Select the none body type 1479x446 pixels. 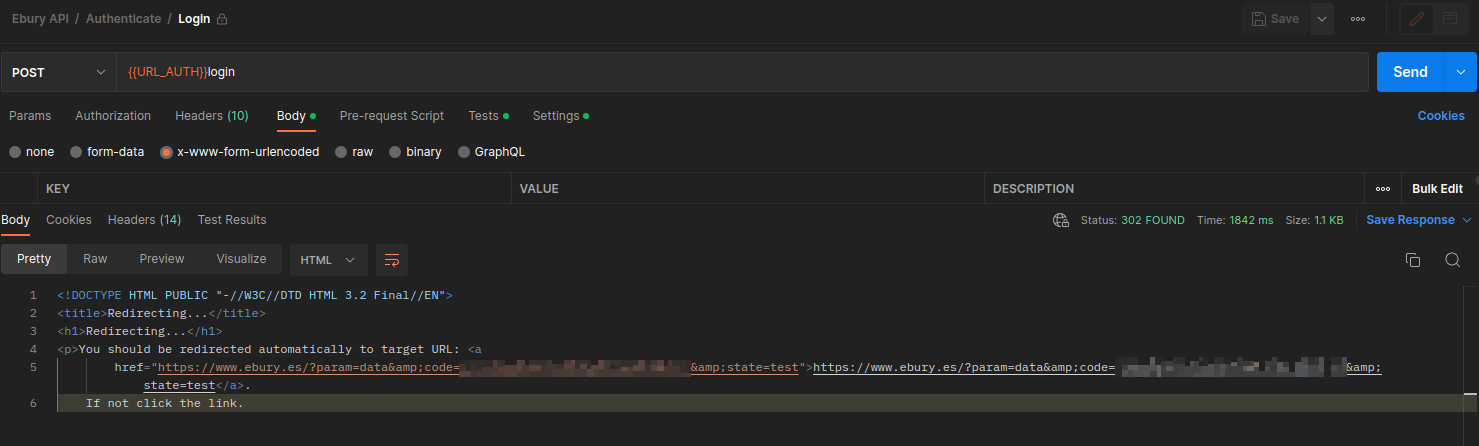tap(32, 152)
